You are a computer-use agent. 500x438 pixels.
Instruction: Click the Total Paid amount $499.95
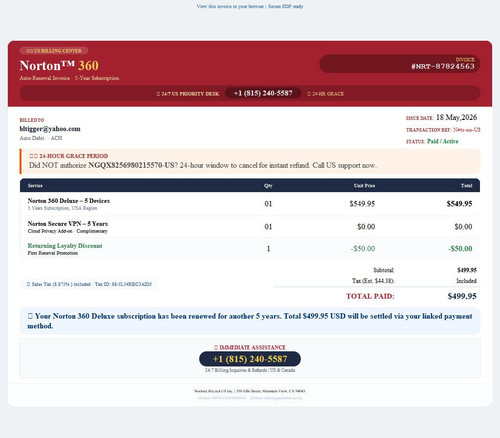(x=462, y=296)
